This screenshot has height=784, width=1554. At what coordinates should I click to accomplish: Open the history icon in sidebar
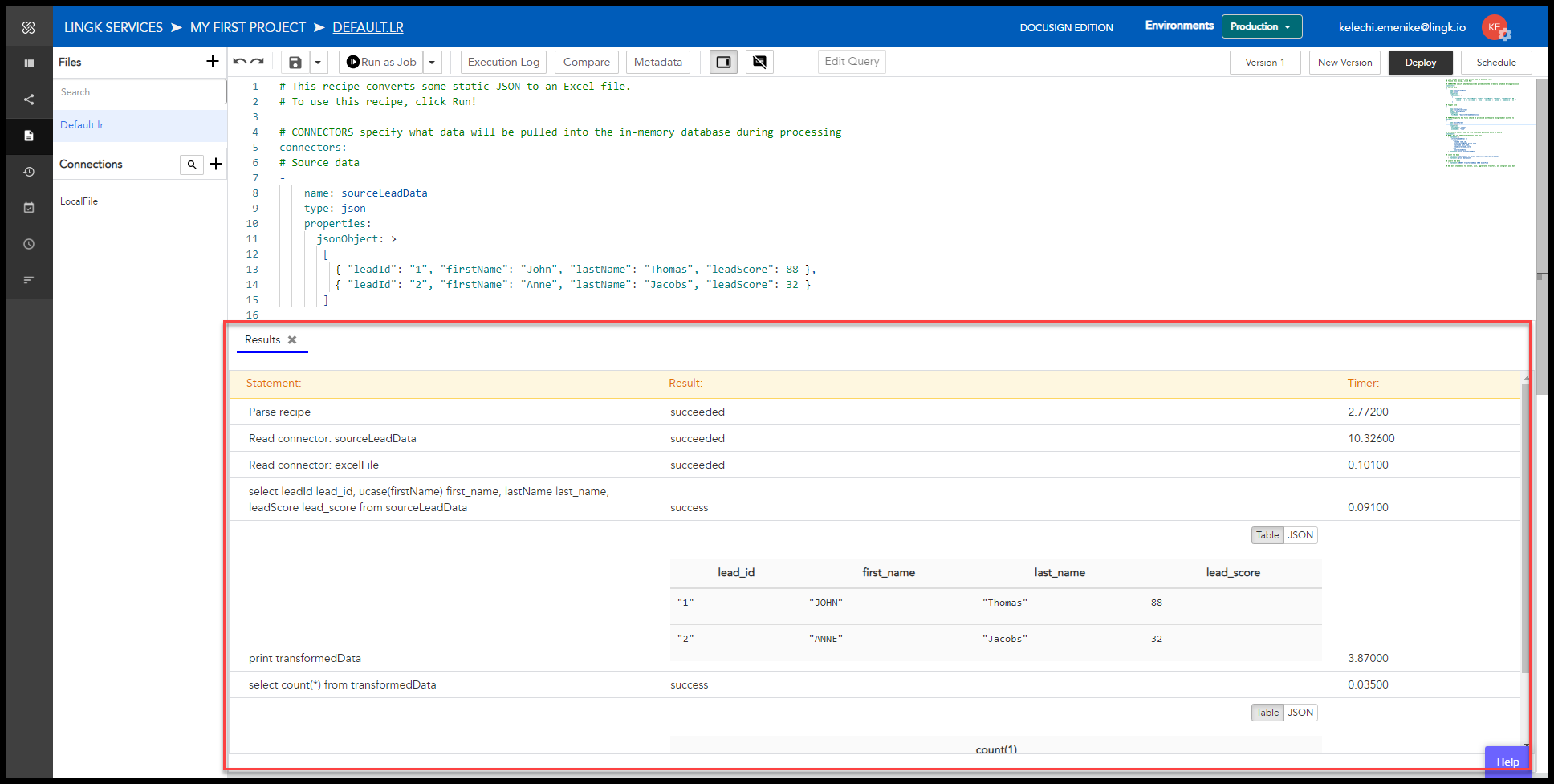[x=29, y=172]
